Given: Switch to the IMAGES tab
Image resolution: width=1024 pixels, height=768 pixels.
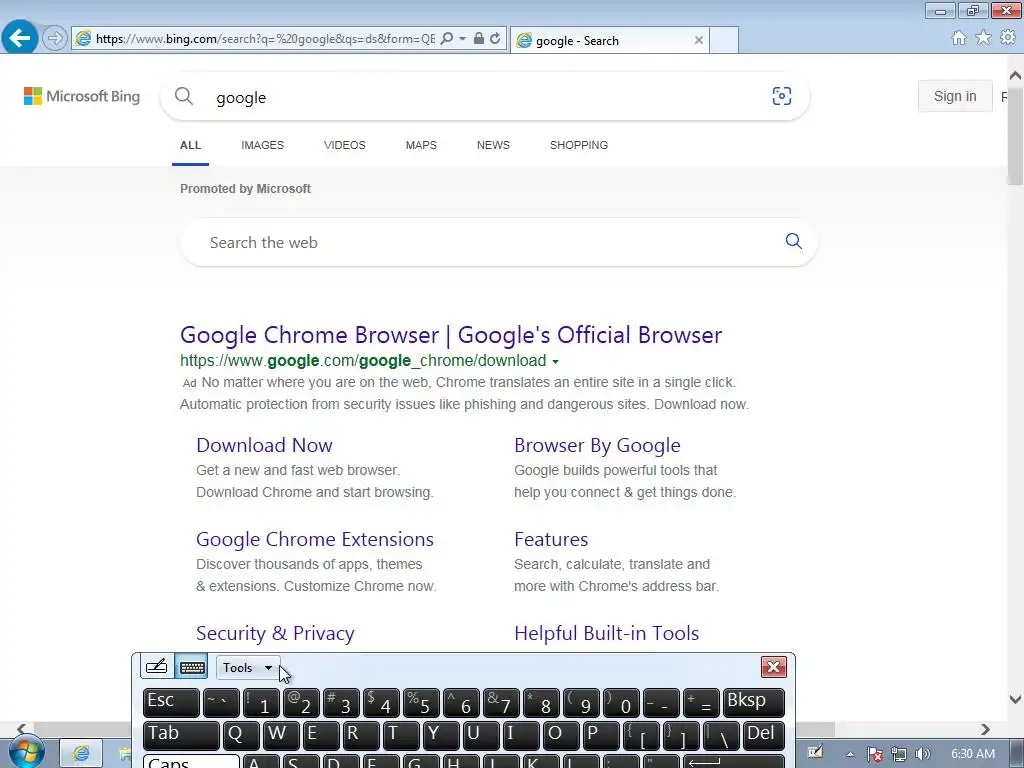Looking at the screenshot, I should point(263,145).
